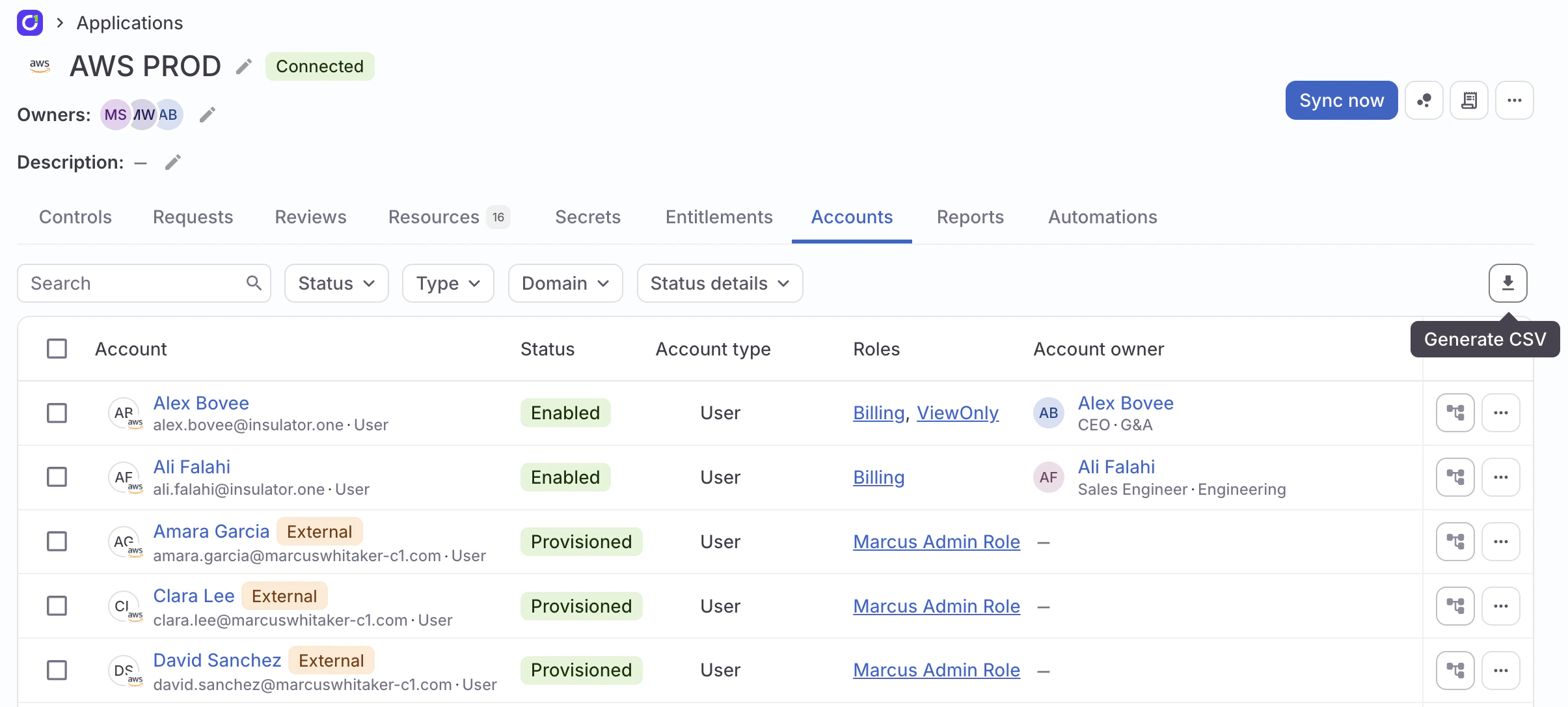
Task: Open the Status filter dropdown
Action: pos(336,283)
